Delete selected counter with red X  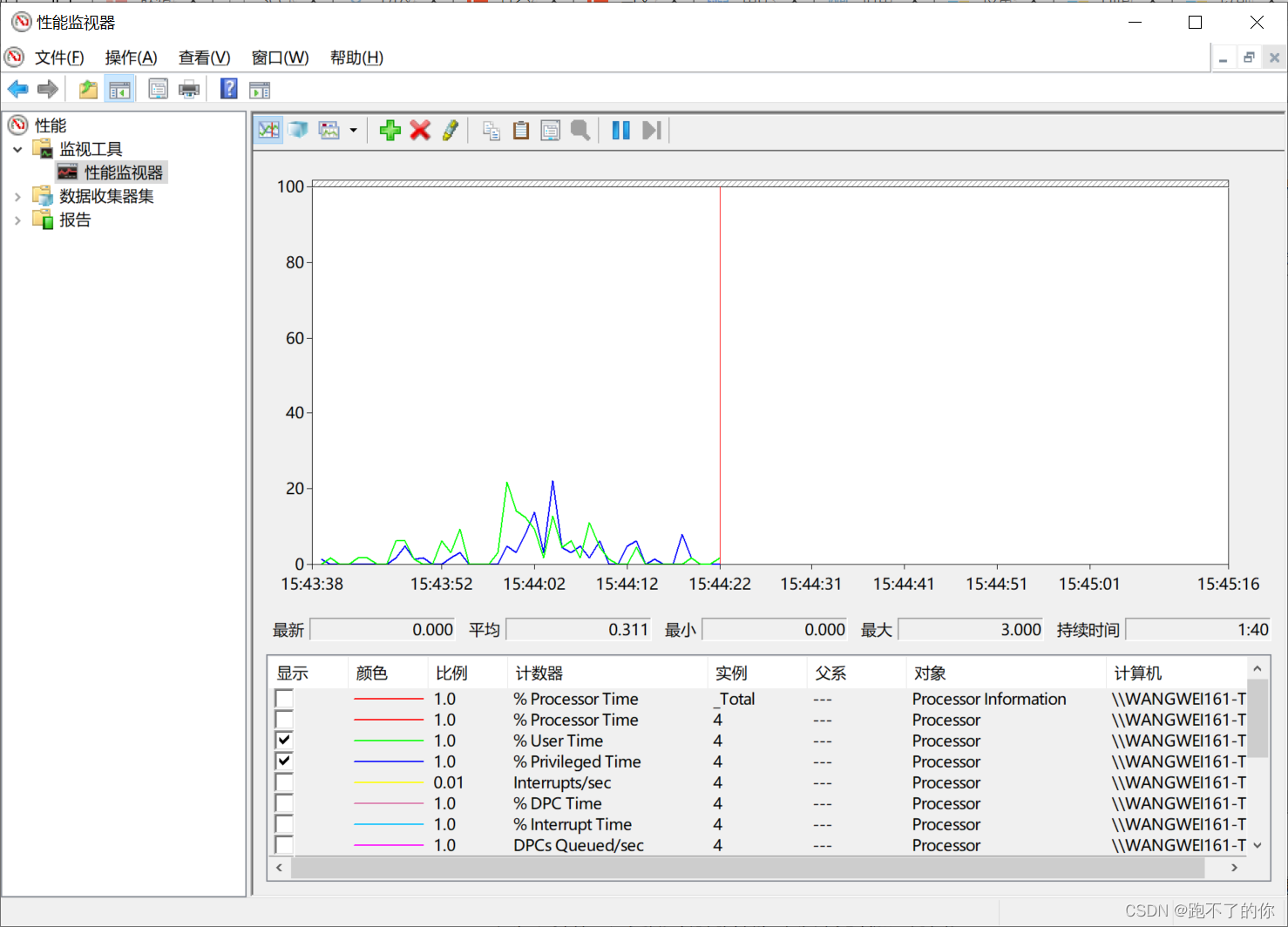point(420,130)
